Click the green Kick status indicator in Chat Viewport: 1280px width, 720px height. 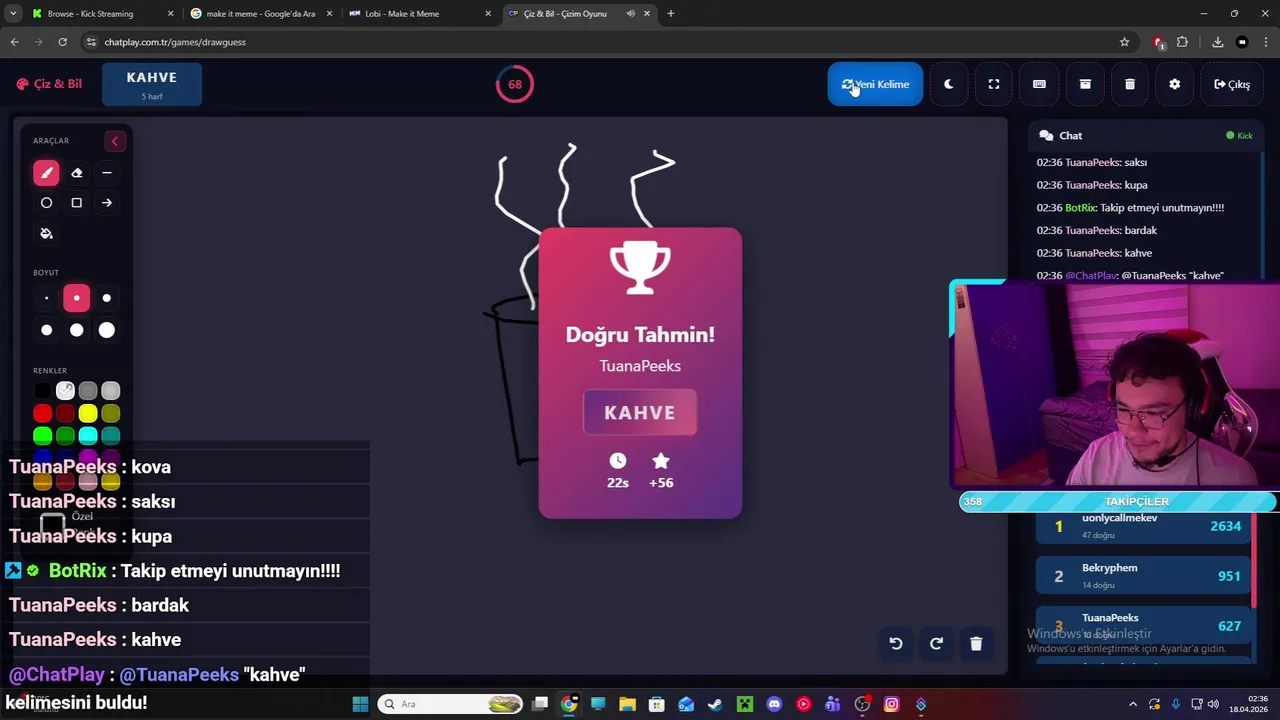(x=1239, y=136)
